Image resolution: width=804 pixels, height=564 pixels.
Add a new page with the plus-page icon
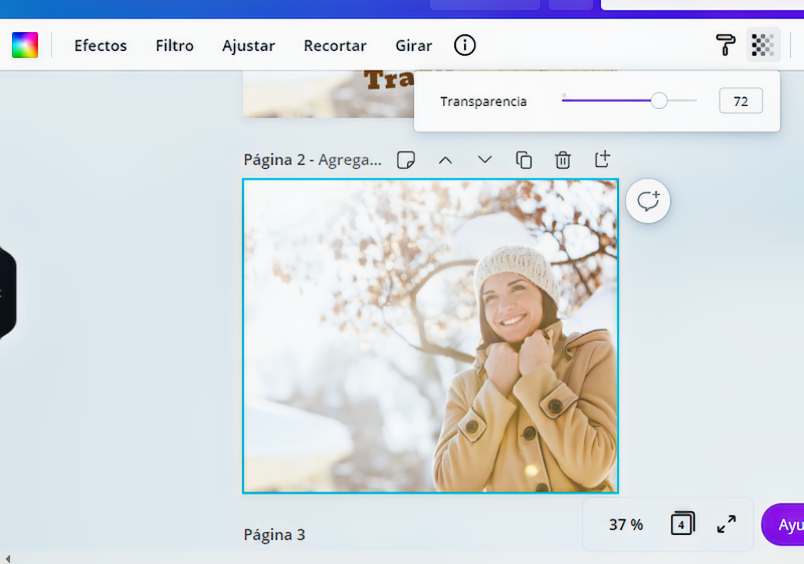tap(602, 160)
